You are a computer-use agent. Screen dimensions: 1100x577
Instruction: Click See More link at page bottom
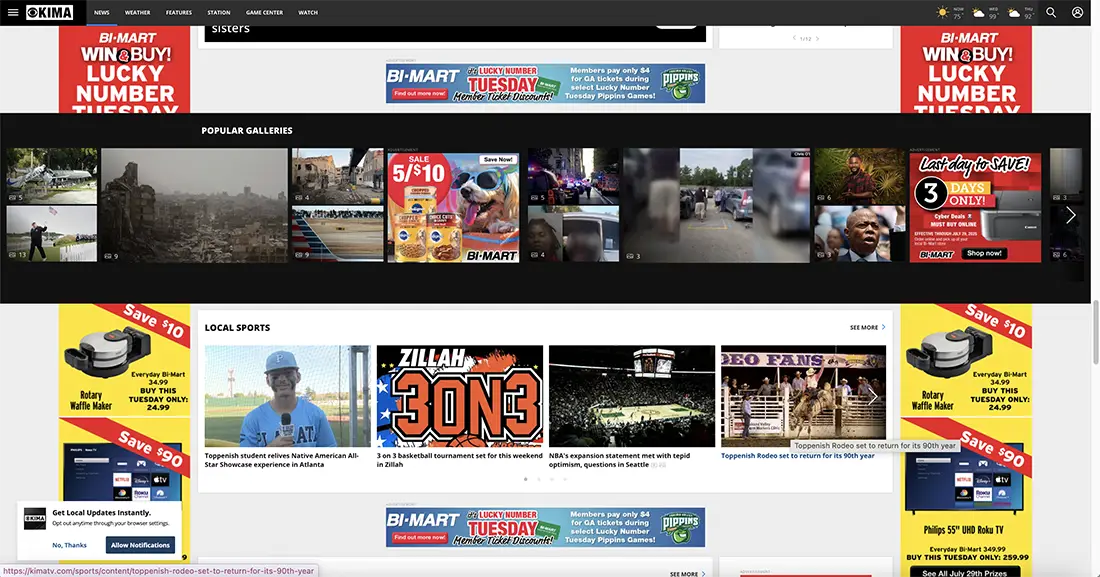pos(688,574)
